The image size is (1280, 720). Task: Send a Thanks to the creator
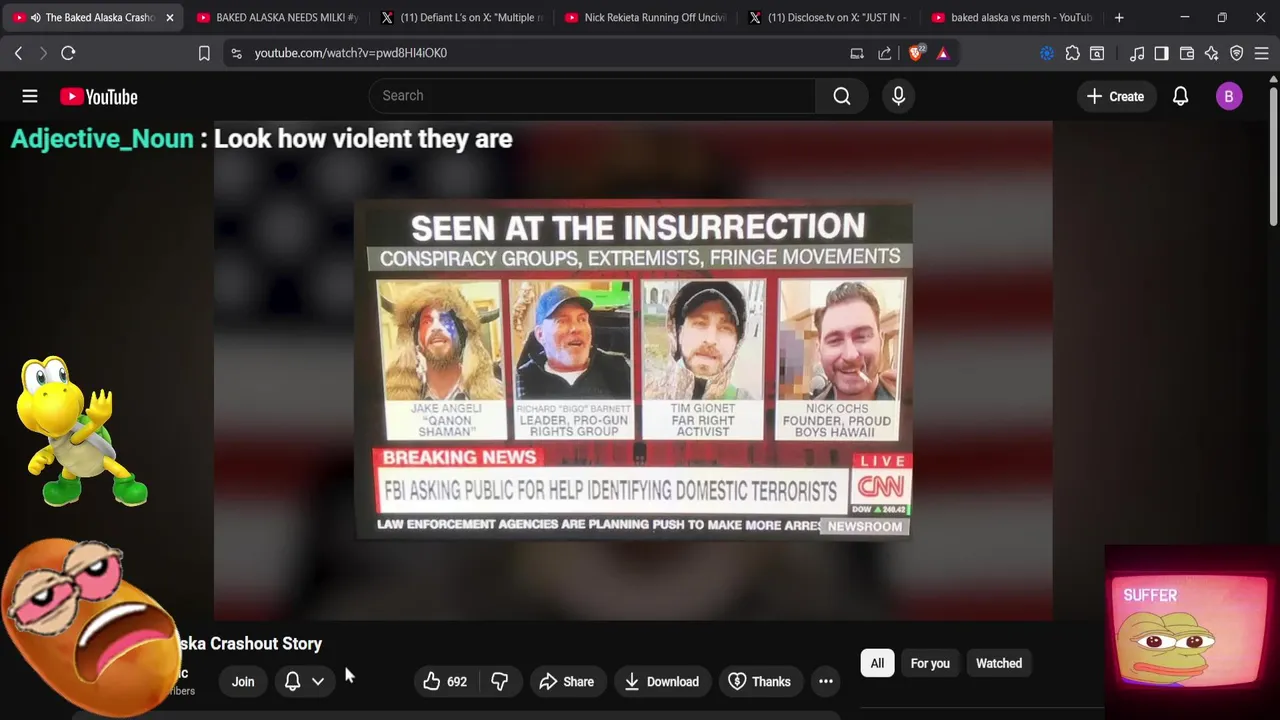[x=759, y=682]
